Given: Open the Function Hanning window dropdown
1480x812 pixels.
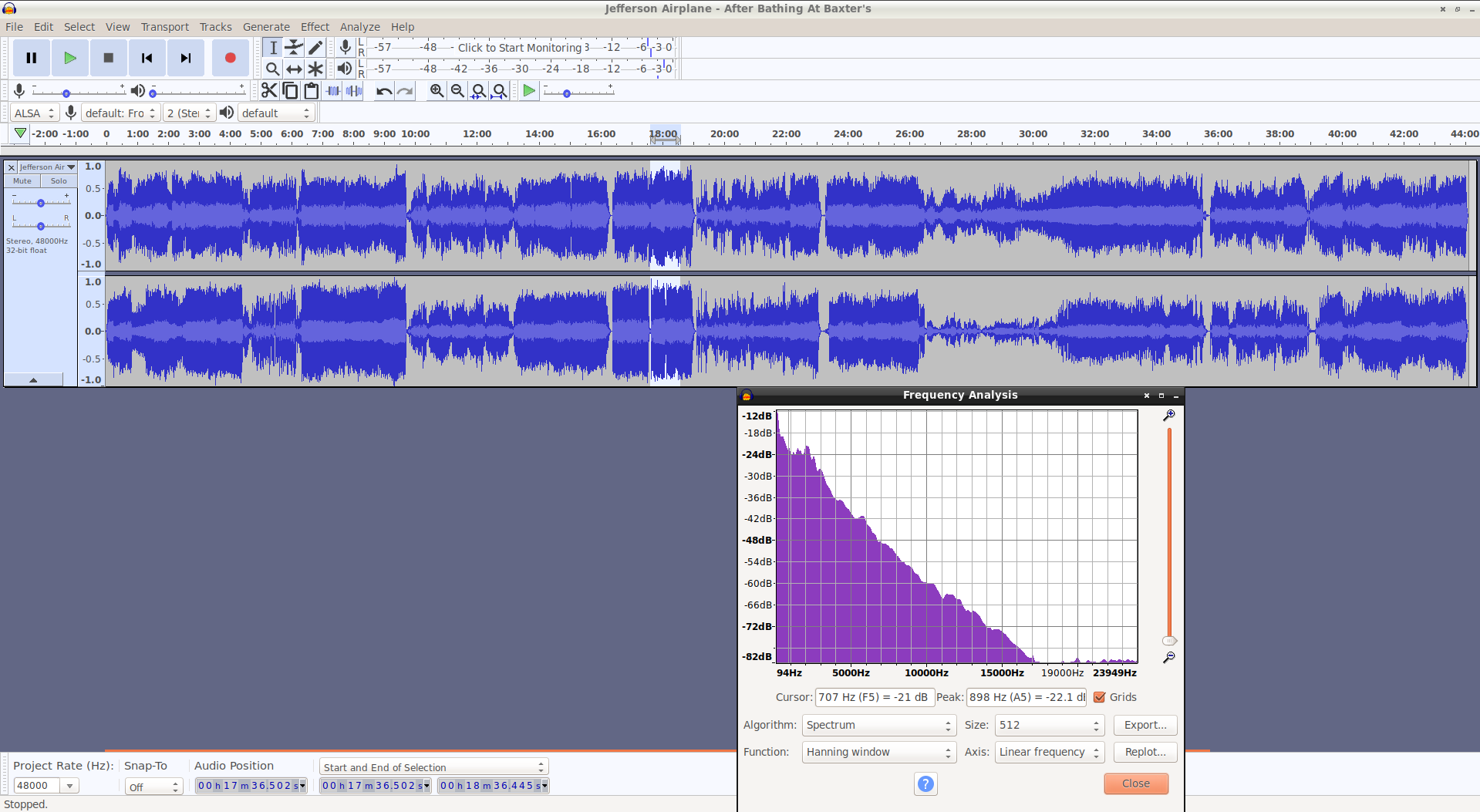Looking at the screenshot, I should [x=879, y=752].
